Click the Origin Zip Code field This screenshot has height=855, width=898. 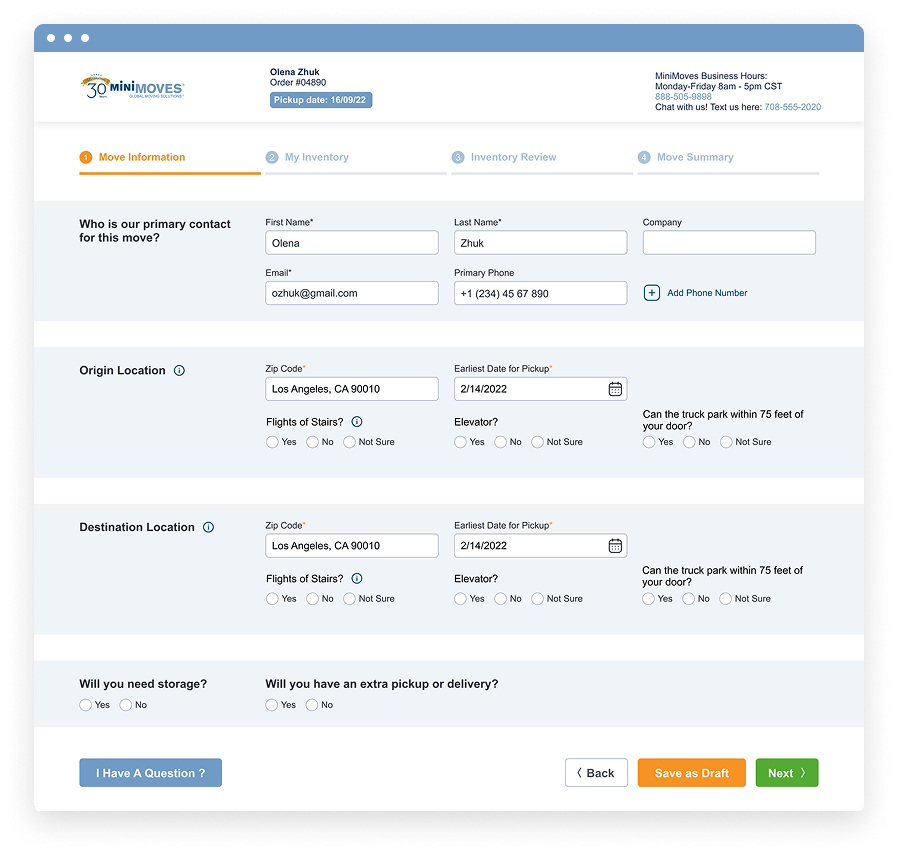pyautogui.click(x=352, y=389)
